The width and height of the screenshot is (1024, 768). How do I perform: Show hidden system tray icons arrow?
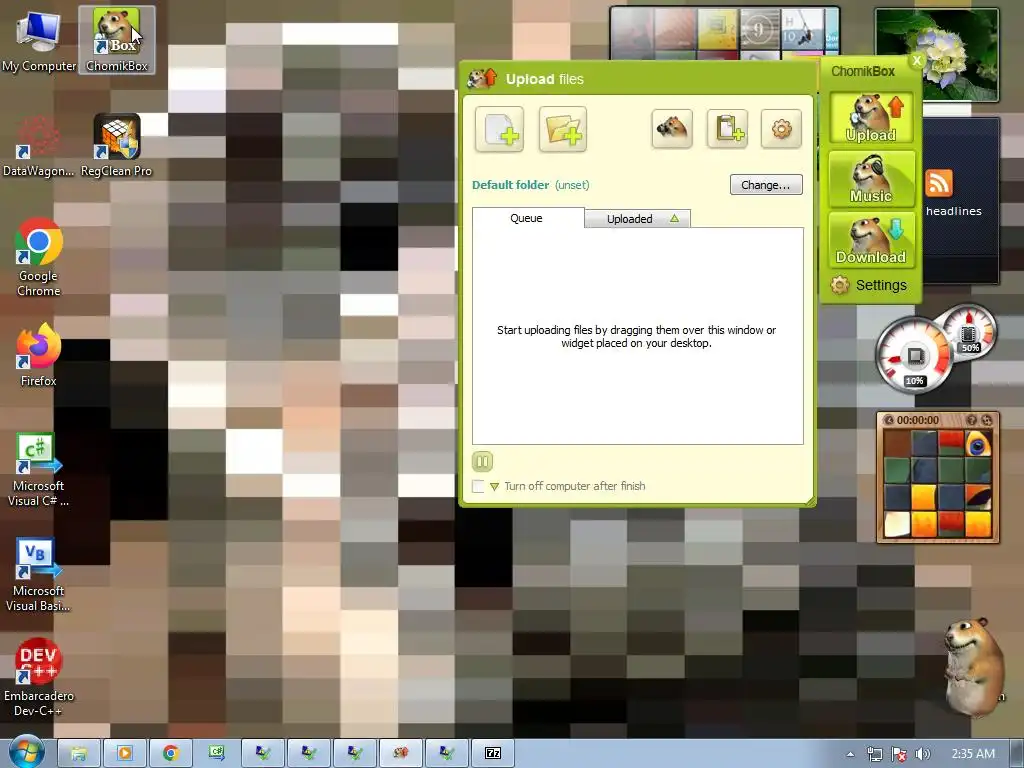850,754
